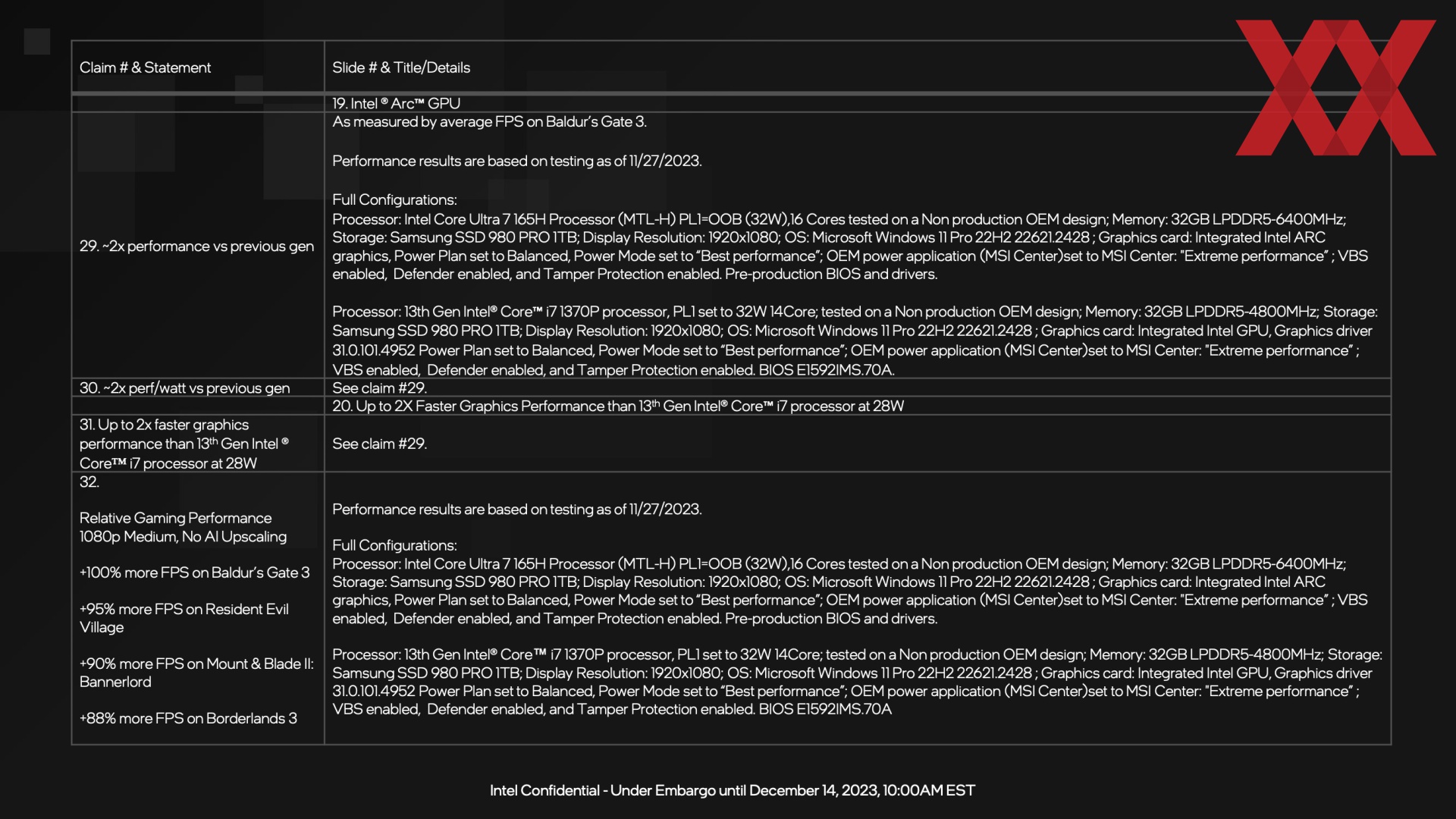The width and height of the screenshot is (1456, 819).
Task: Click 'As measured by average FPS on Baldur's Gate 3'
Action: click(489, 121)
